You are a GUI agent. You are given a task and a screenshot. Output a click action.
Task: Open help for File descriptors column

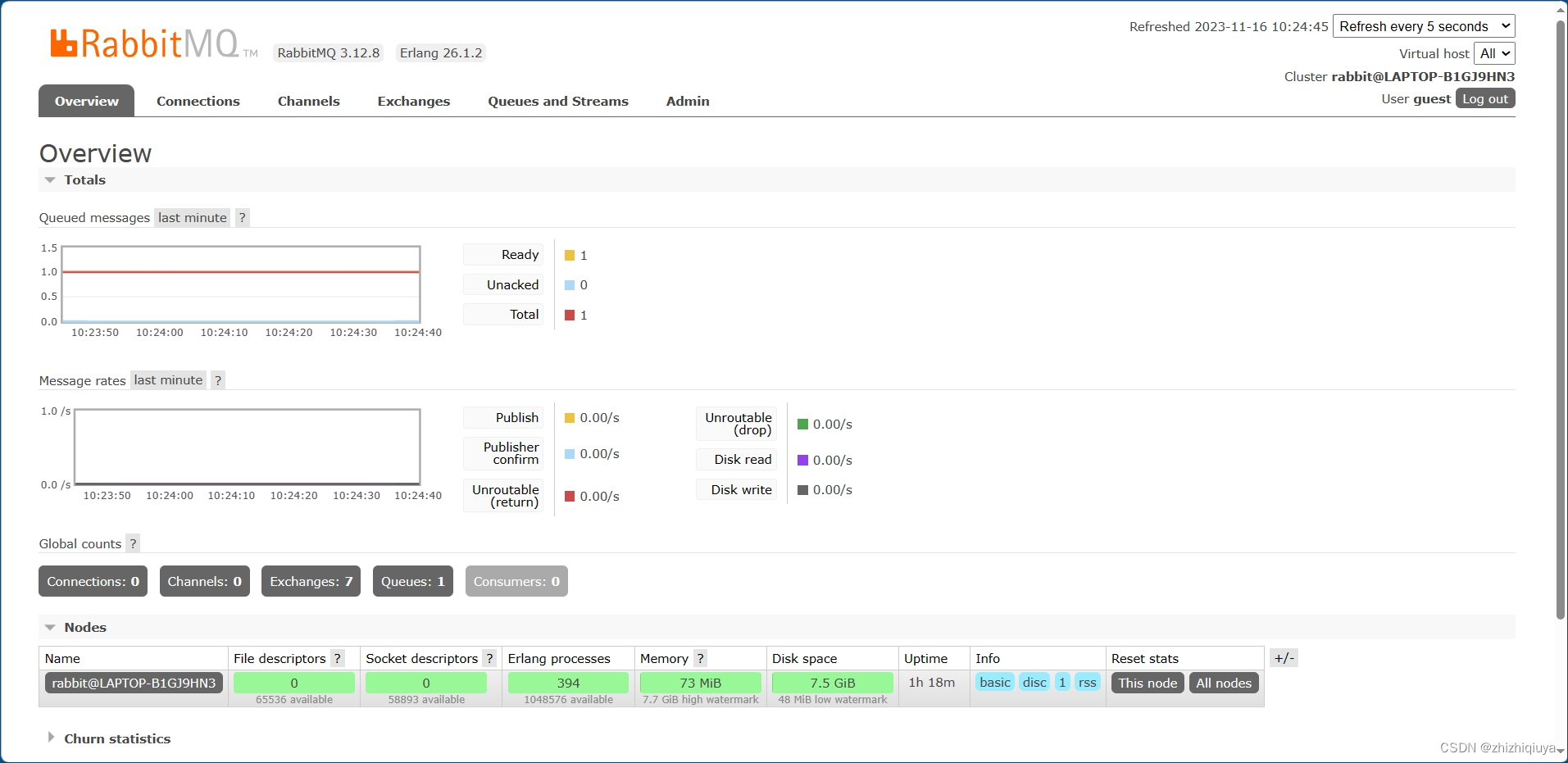[x=338, y=658]
